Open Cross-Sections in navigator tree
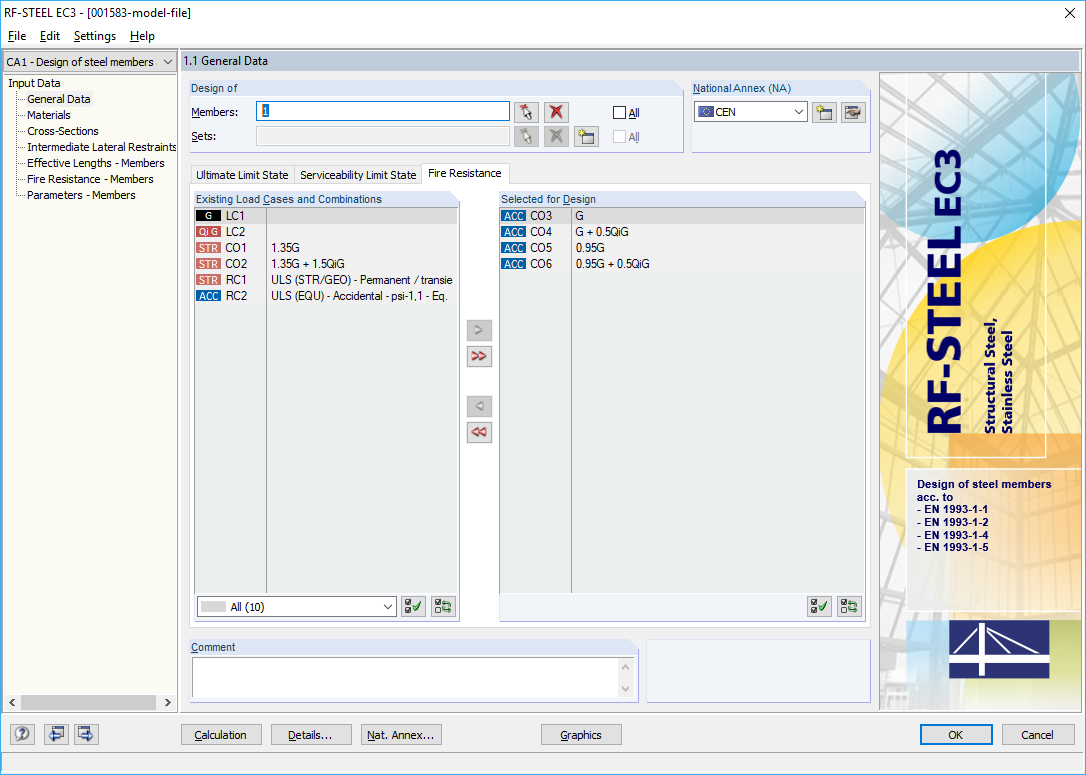The image size is (1086, 775). pos(63,131)
